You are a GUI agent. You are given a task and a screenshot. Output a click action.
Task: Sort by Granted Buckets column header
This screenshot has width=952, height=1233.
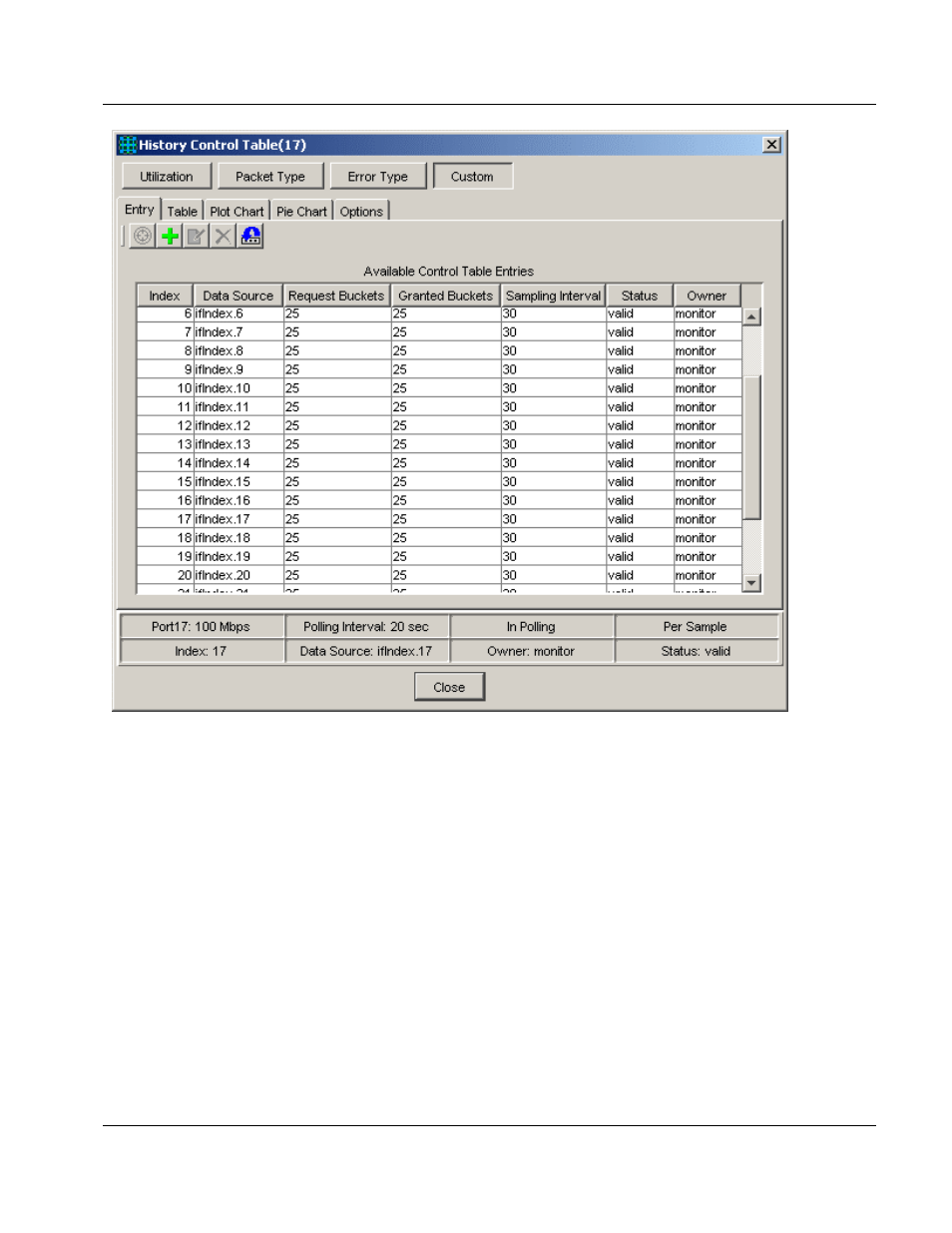pyautogui.click(x=445, y=296)
